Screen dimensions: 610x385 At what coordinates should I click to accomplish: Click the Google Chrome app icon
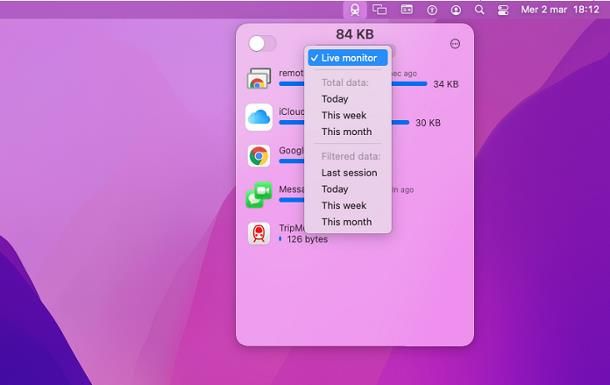point(259,156)
